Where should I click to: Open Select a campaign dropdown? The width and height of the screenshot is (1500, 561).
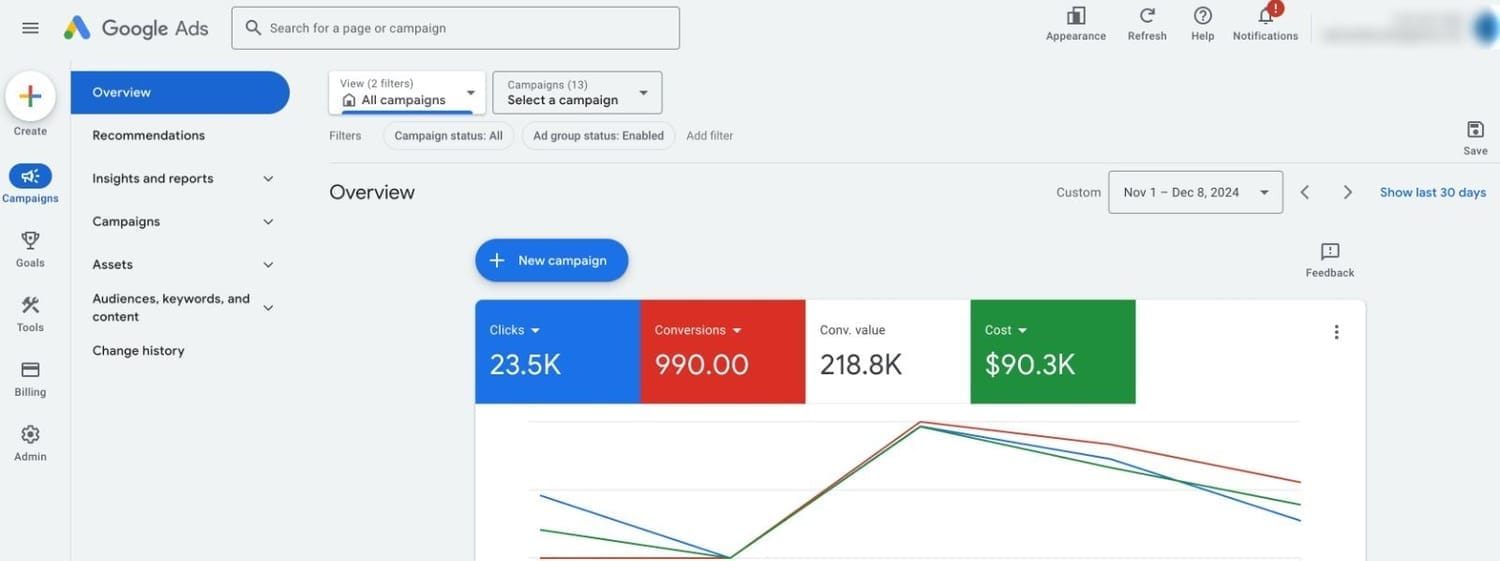[x=577, y=92]
